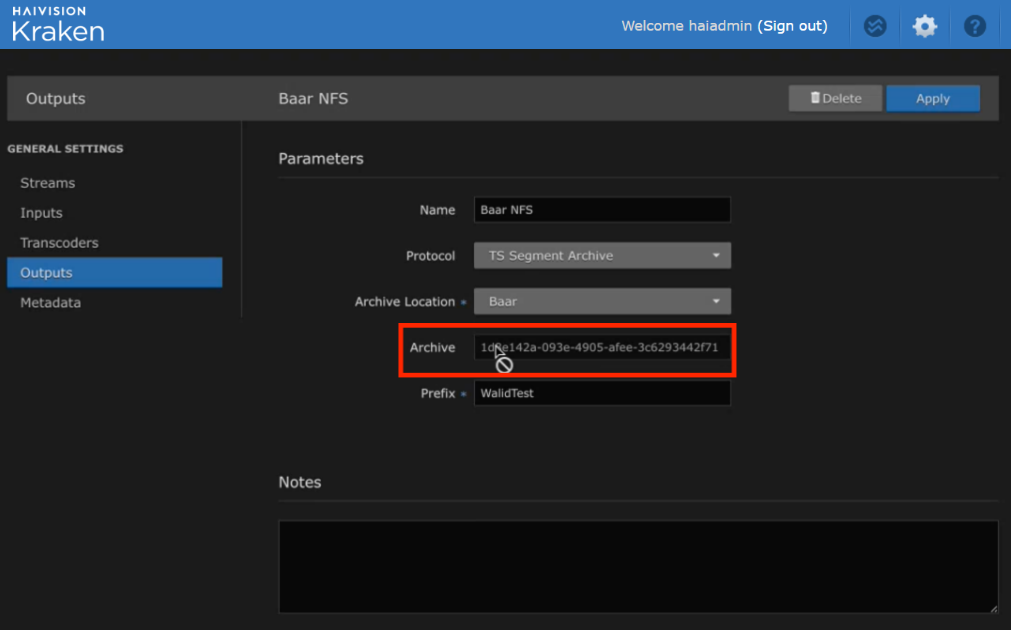Apply the output changes
This screenshot has height=630, width=1011.
click(932, 99)
